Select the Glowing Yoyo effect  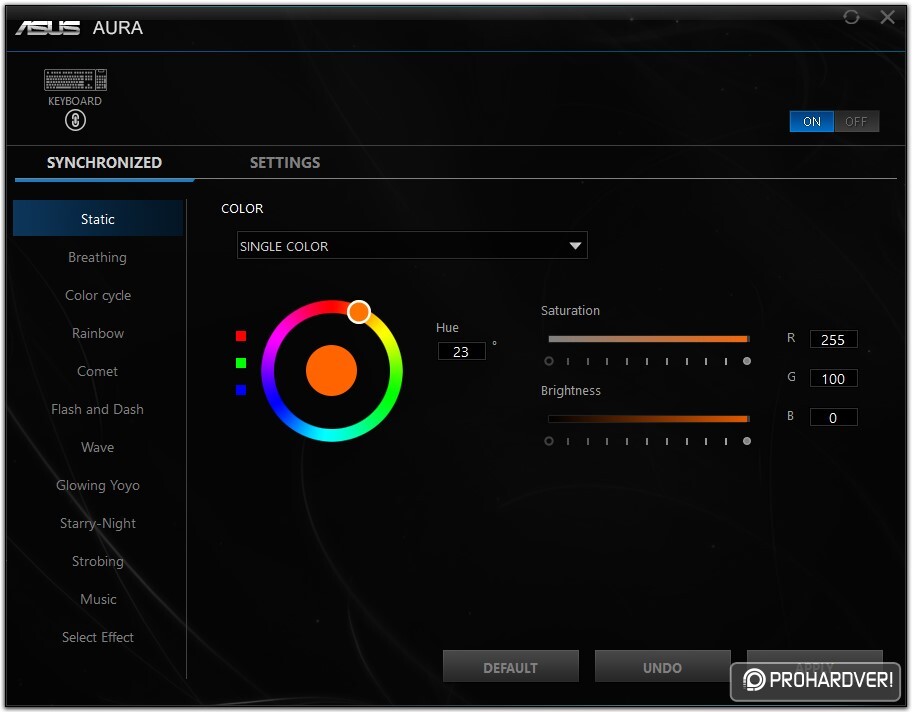(98, 485)
